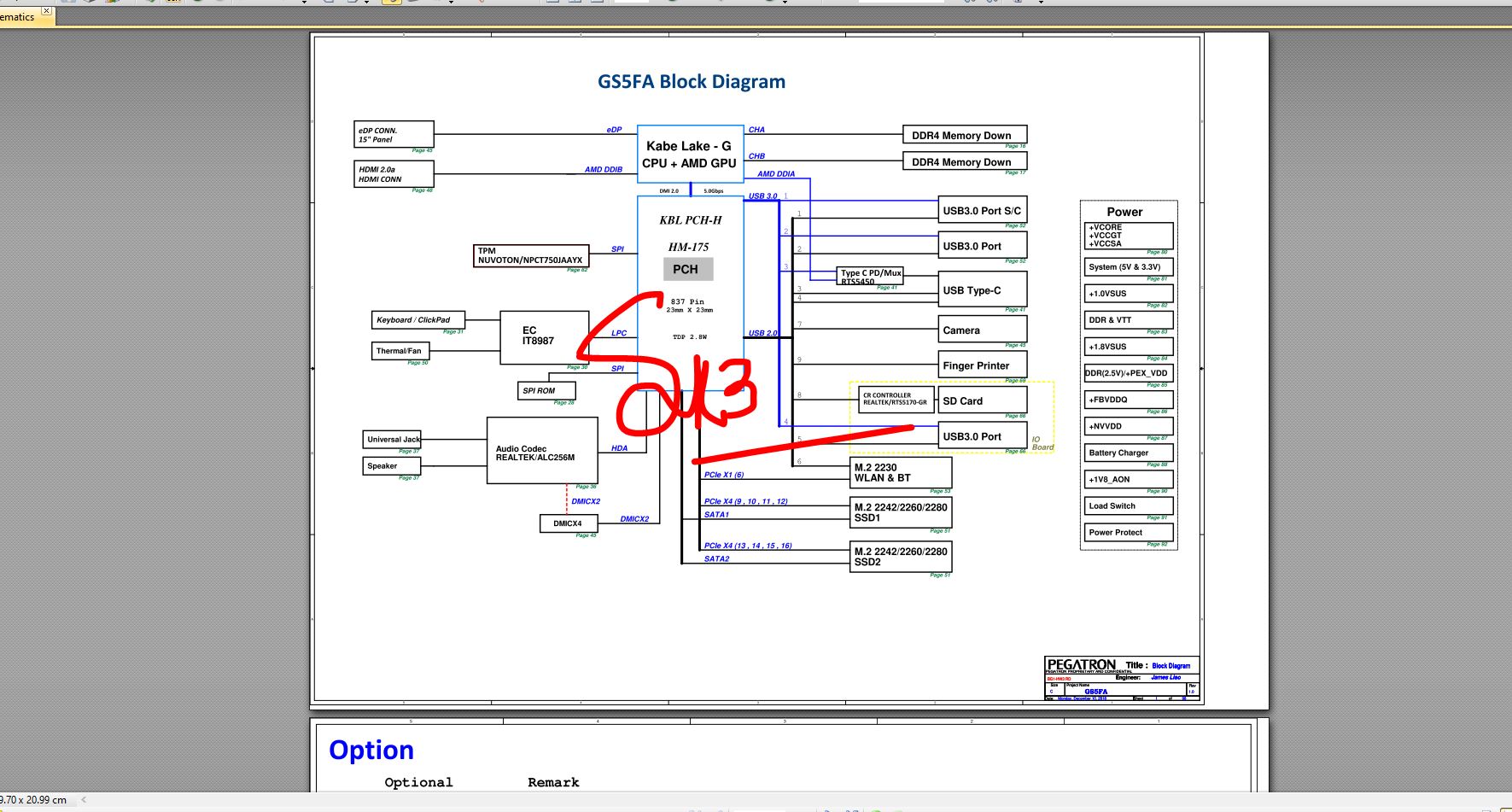Click the 'Thermal/Fan' block
The image size is (1512, 812).
[x=399, y=351]
